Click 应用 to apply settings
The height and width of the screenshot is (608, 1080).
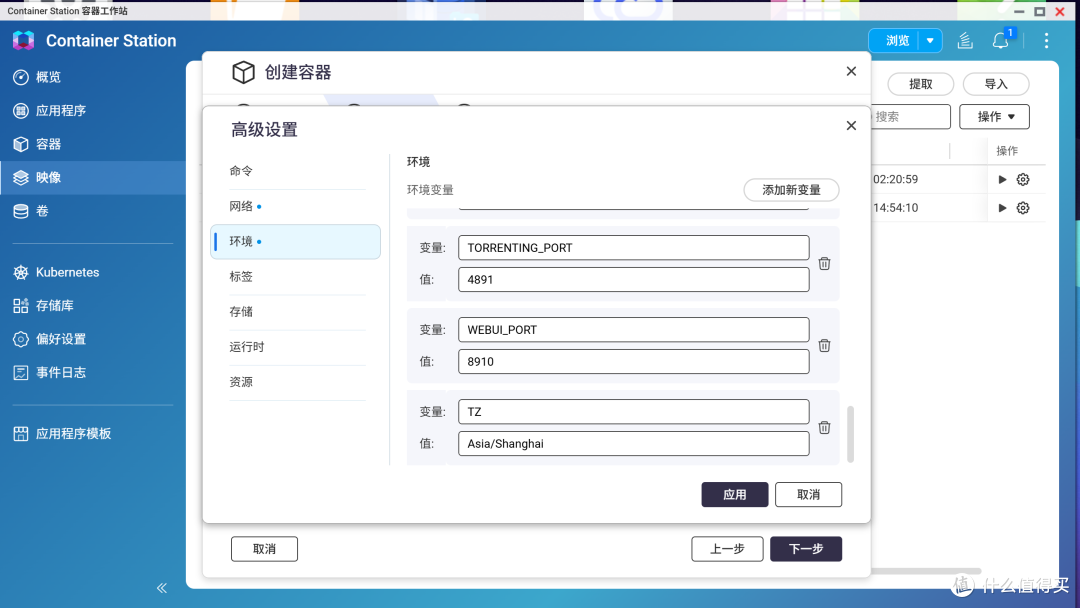(735, 494)
